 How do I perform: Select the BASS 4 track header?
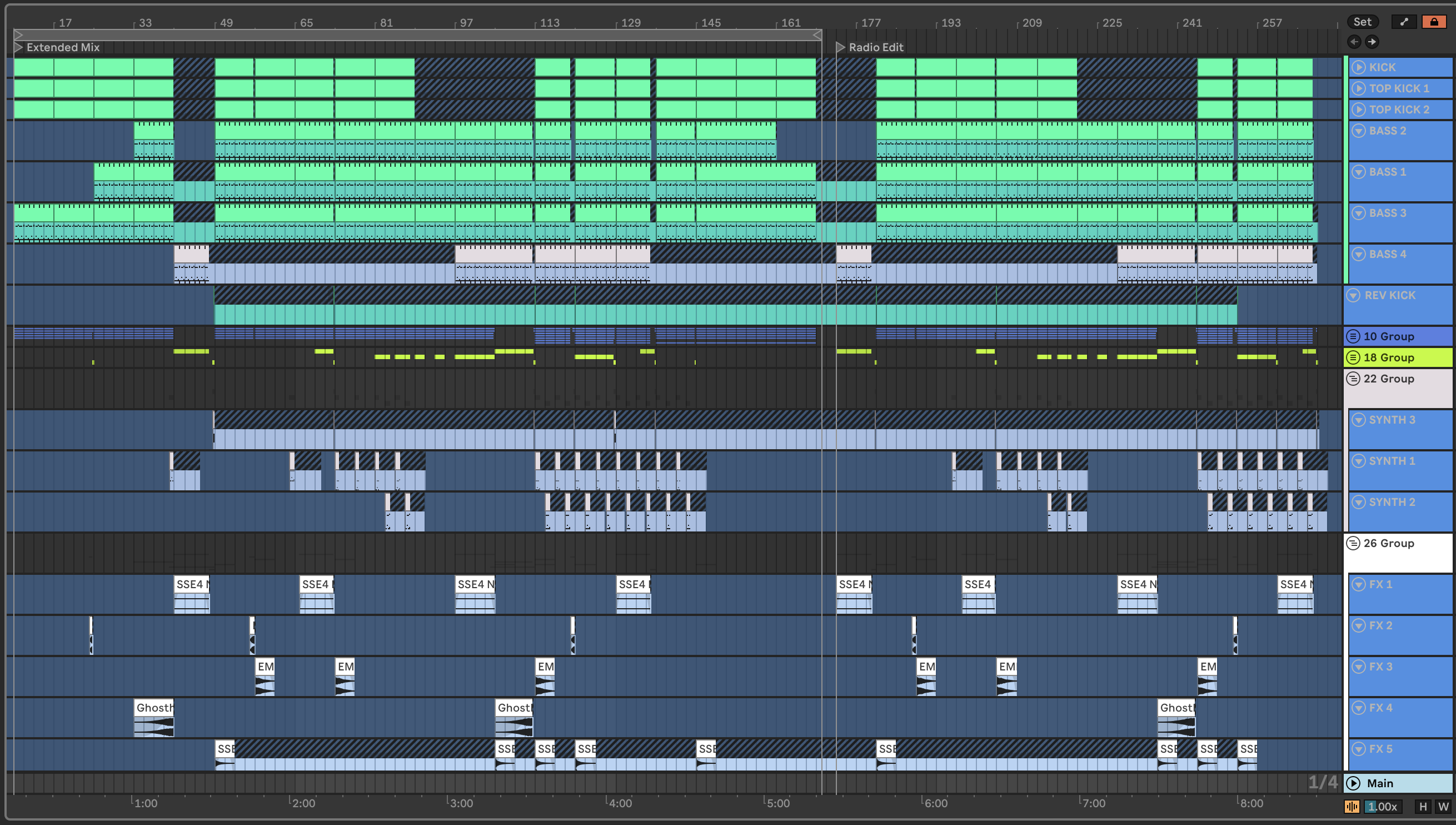1400,264
